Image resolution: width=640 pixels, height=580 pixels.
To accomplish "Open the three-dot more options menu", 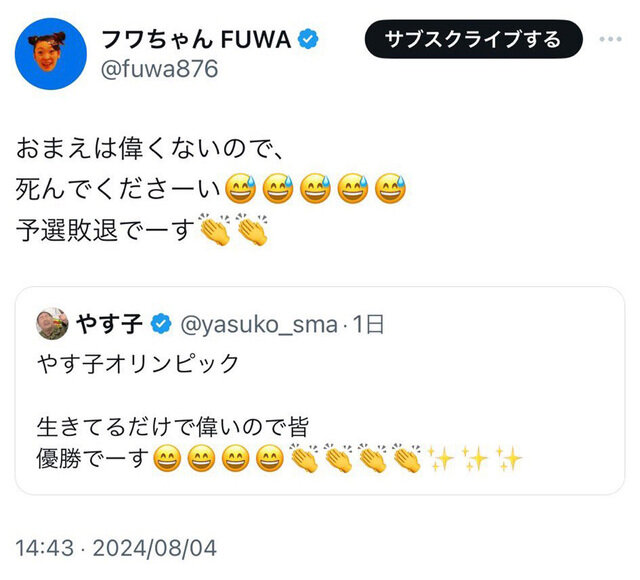I will click(612, 39).
